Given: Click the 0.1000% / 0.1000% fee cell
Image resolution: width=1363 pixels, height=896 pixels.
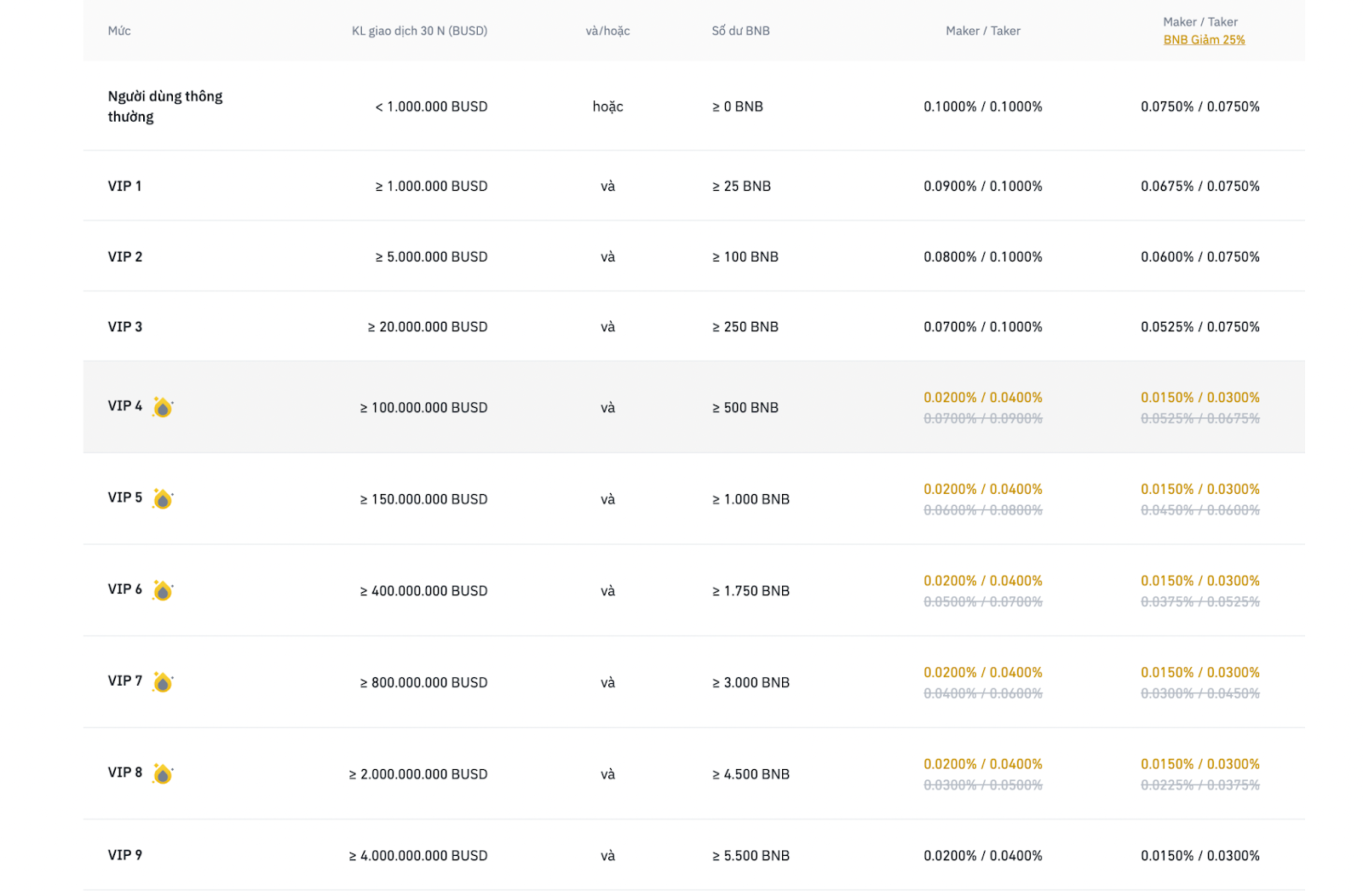Looking at the screenshot, I should 982,106.
